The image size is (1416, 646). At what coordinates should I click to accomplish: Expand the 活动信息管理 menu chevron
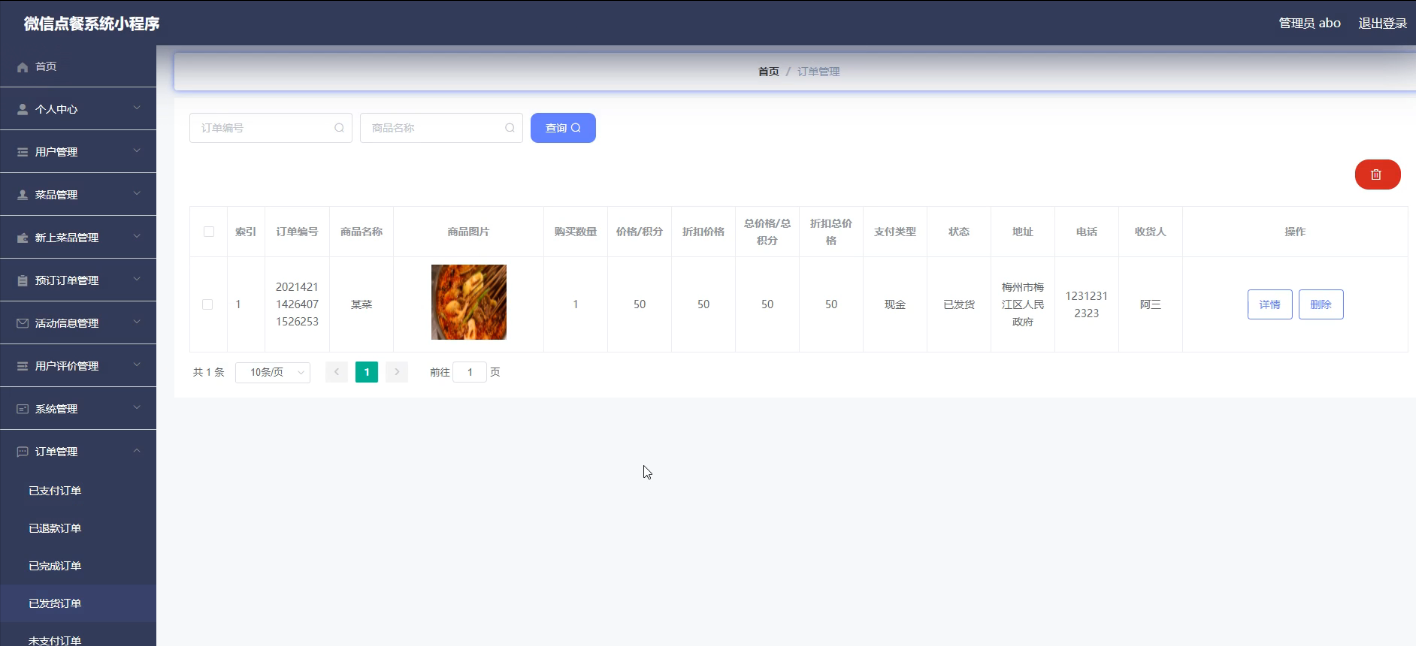[137, 322]
